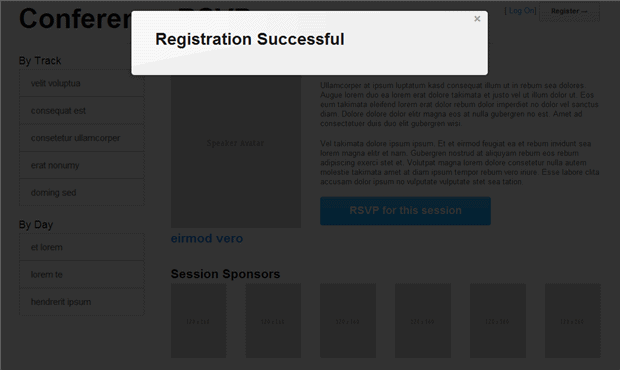Click the Register button
The height and width of the screenshot is (370, 620).
(x=569, y=11)
